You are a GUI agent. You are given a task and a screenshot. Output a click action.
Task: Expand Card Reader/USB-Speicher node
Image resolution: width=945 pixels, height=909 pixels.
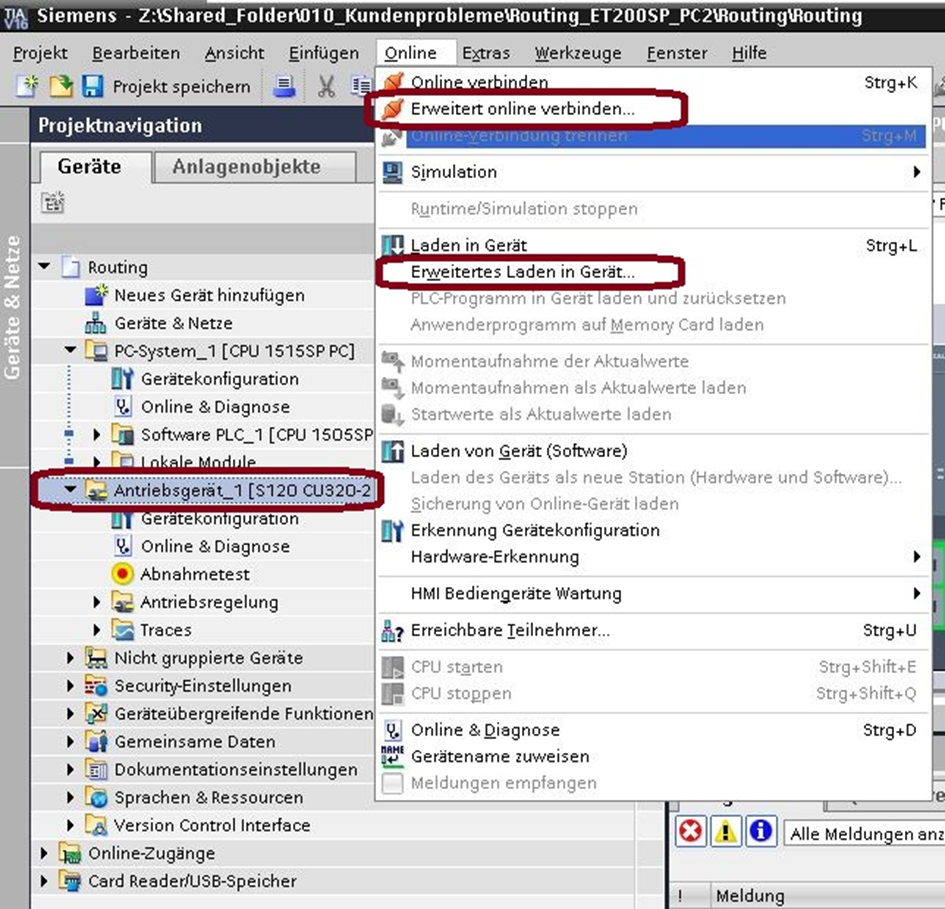coord(44,881)
